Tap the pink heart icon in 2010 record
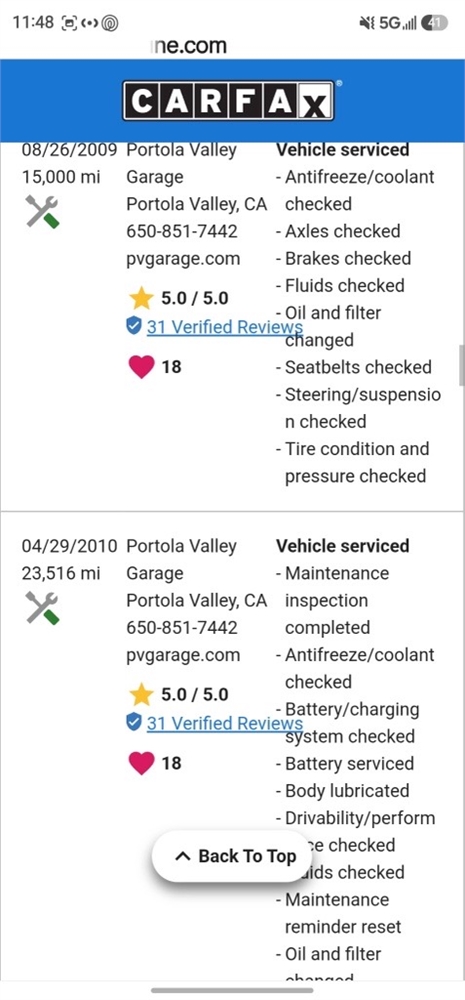Viewport: 465px width, 1000px height. coord(142,763)
